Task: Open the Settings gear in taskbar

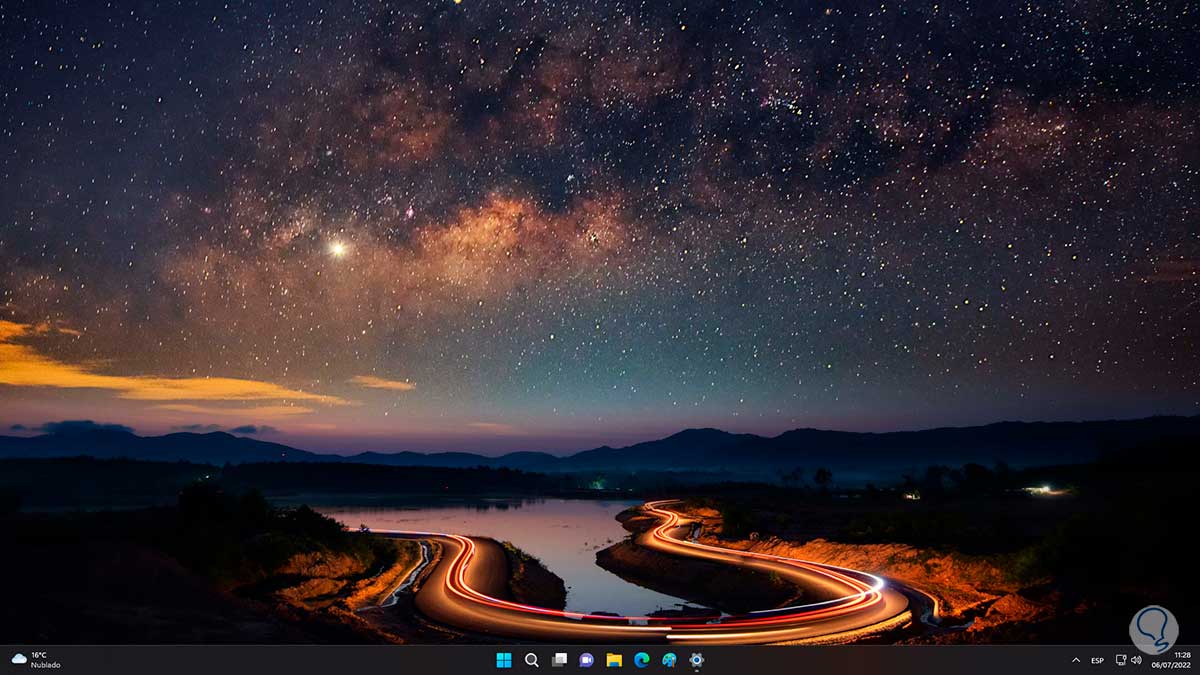Action: click(697, 660)
